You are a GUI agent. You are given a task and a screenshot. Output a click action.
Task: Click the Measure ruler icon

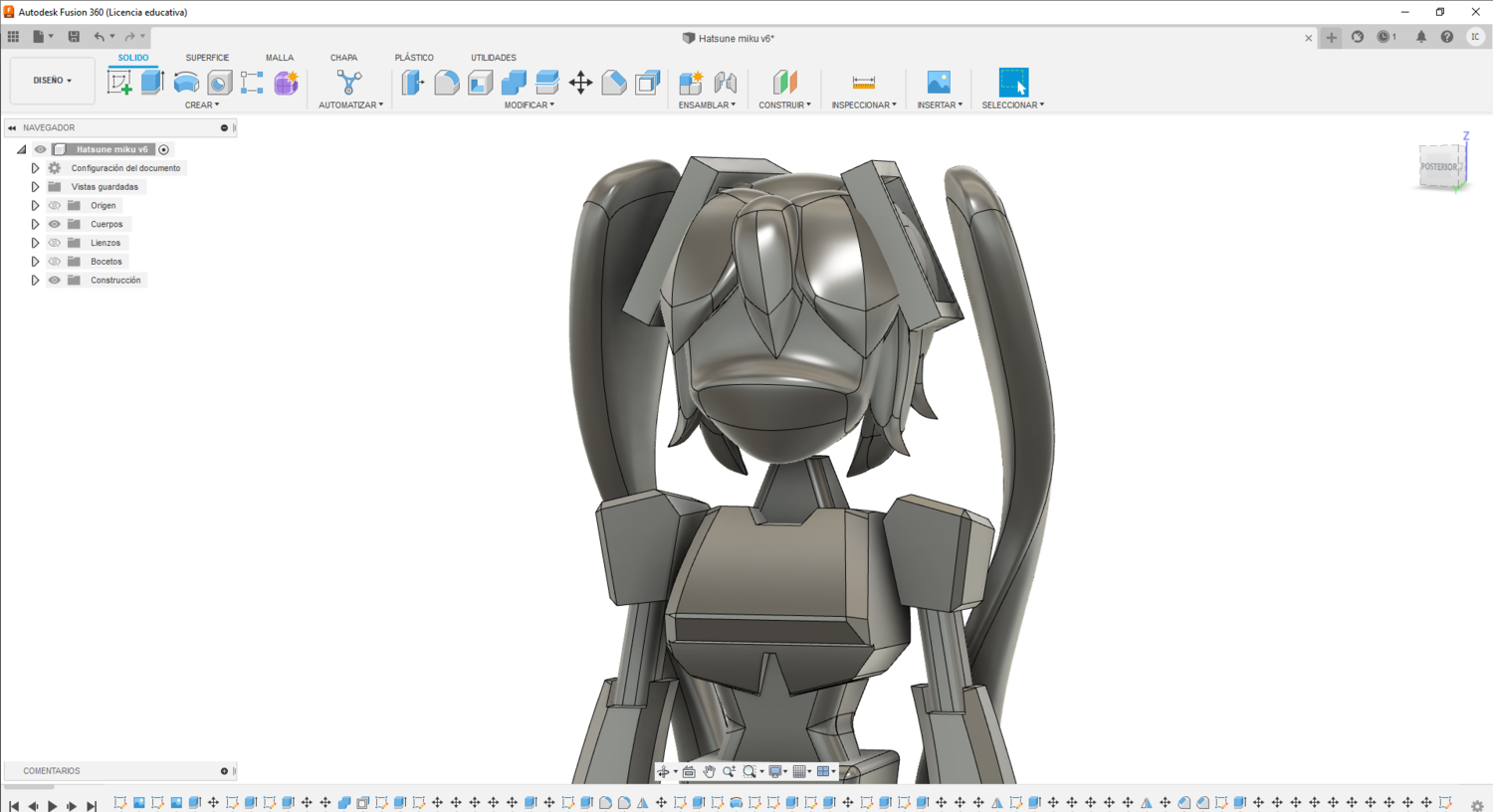coord(863,83)
